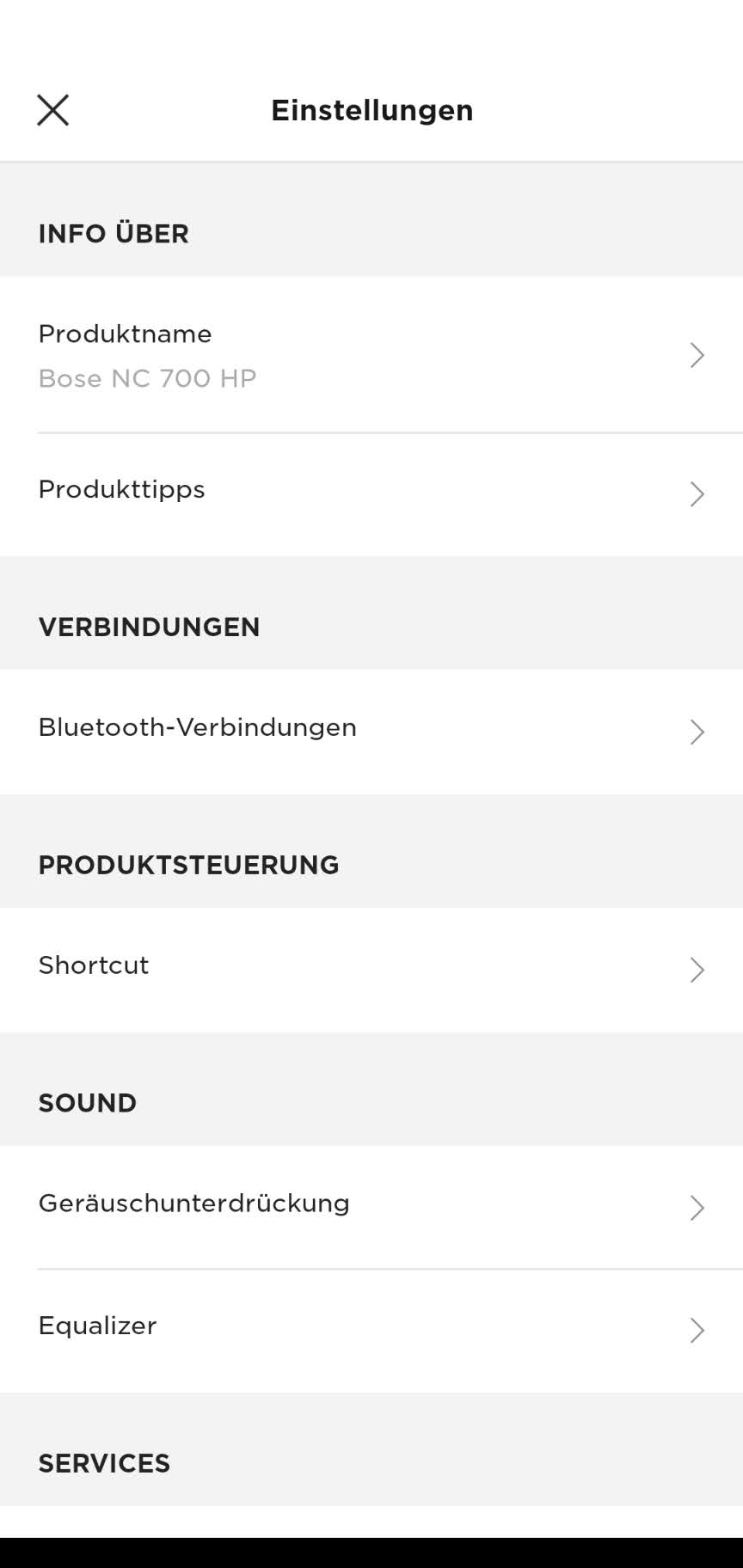The width and height of the screenshot is (743, 1568).
Task: Tap the SOUND section header
Action: [87, 1103]
